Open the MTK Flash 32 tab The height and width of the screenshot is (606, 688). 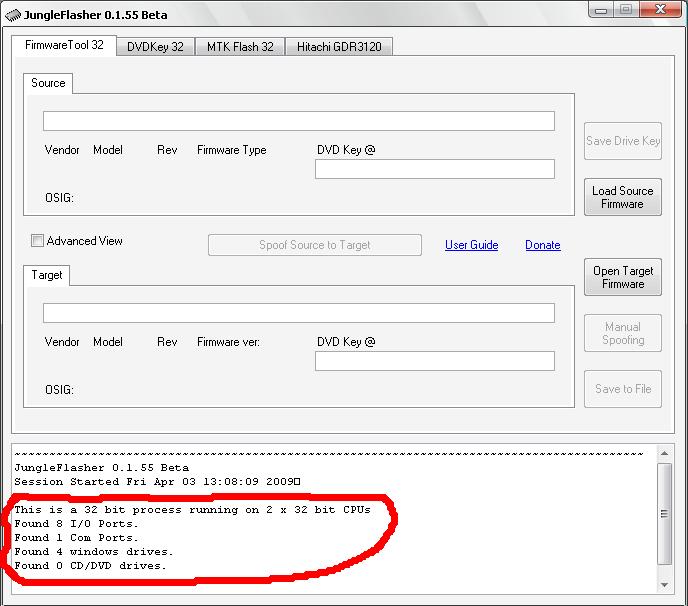coord(240,47)
